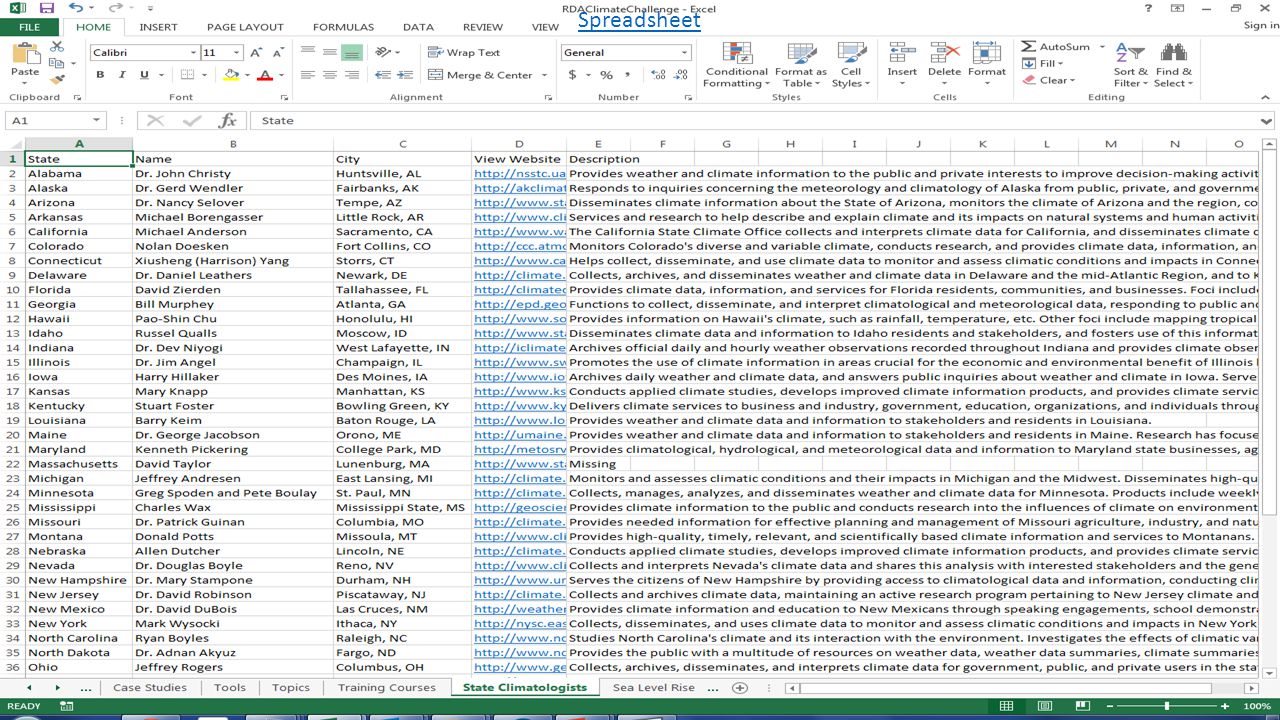Click the Format Painter brush icon

(57, 79)
